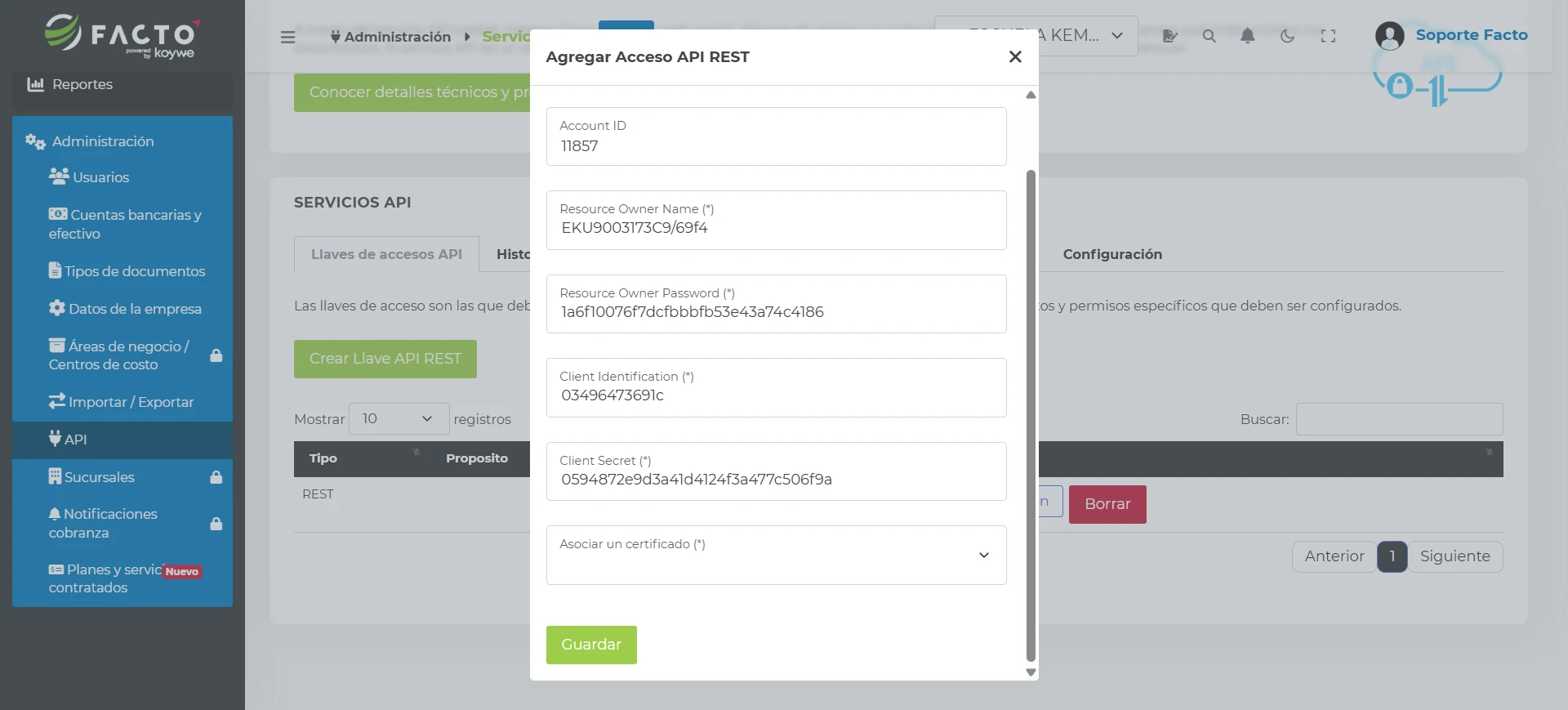The image size is (1568, 710).
Task: Open the notifications bell
Action: point(1248,36)
